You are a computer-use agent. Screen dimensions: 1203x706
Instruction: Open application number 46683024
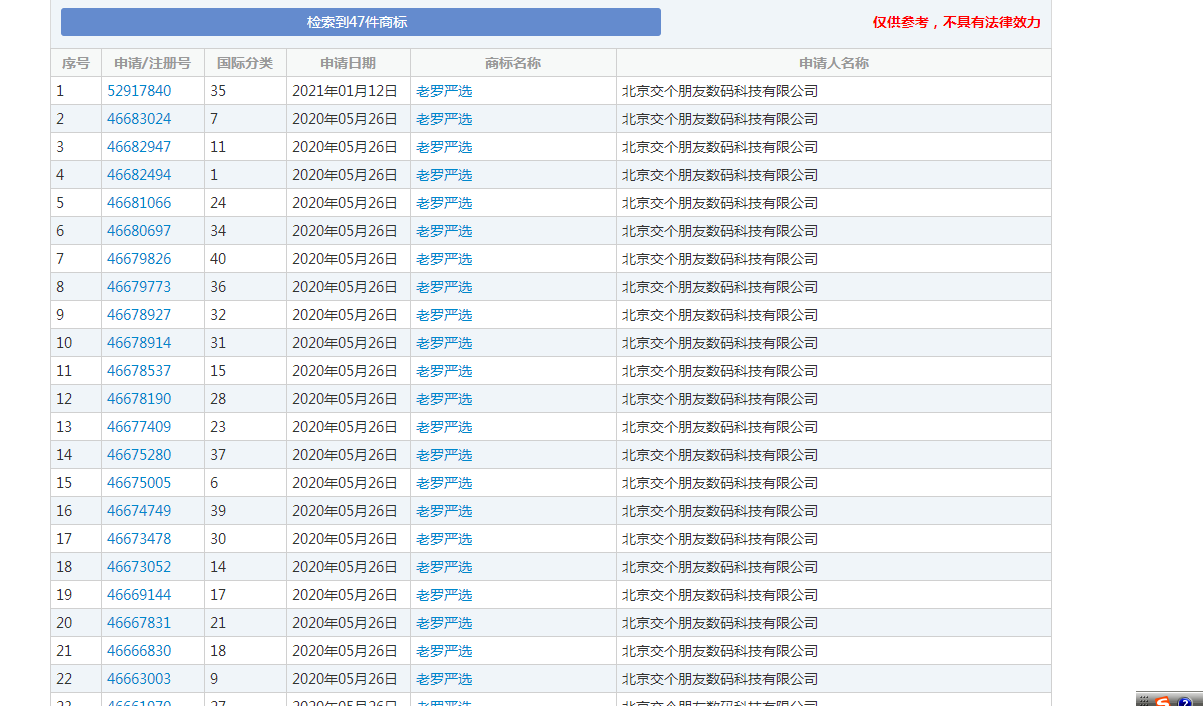click(139, 119)
